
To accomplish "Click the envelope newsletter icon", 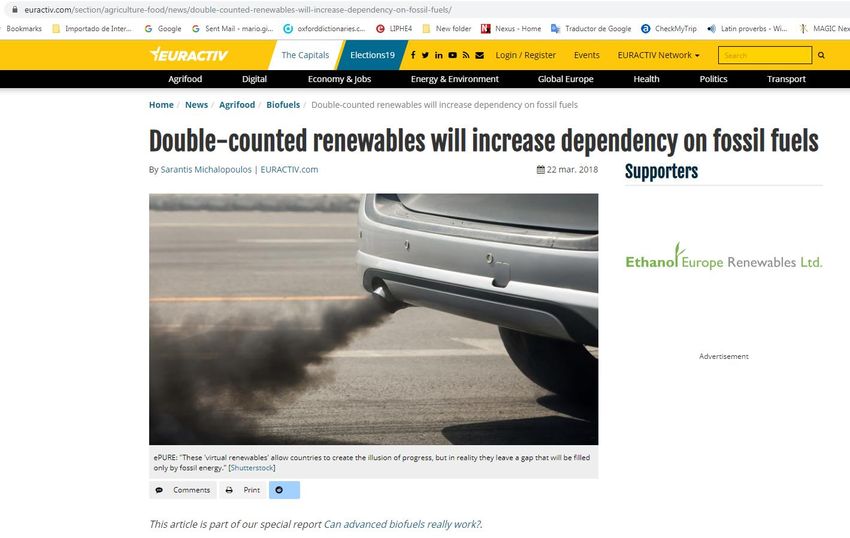I will click(x=480, y=55).
